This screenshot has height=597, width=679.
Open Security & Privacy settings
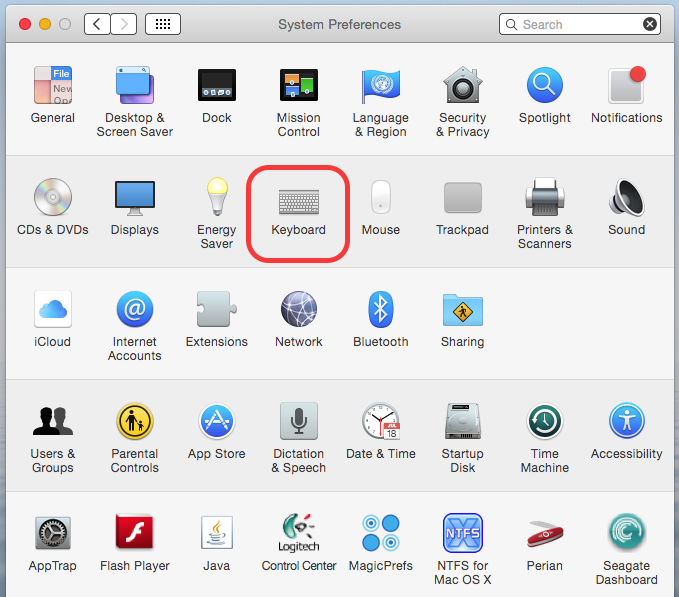[462, 88]
